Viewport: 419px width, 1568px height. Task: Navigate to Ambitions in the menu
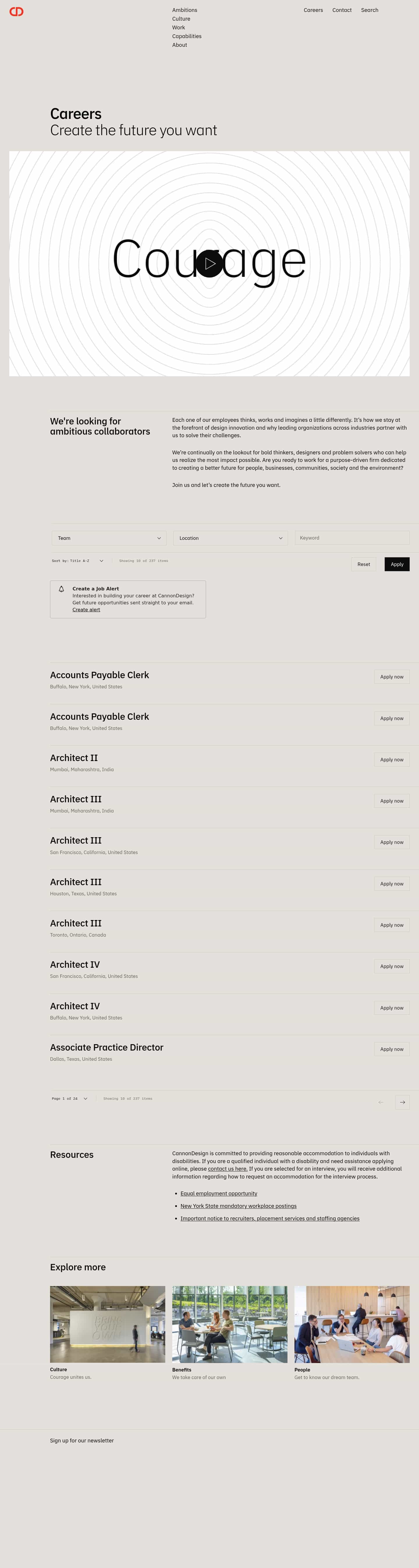[184, 10]
